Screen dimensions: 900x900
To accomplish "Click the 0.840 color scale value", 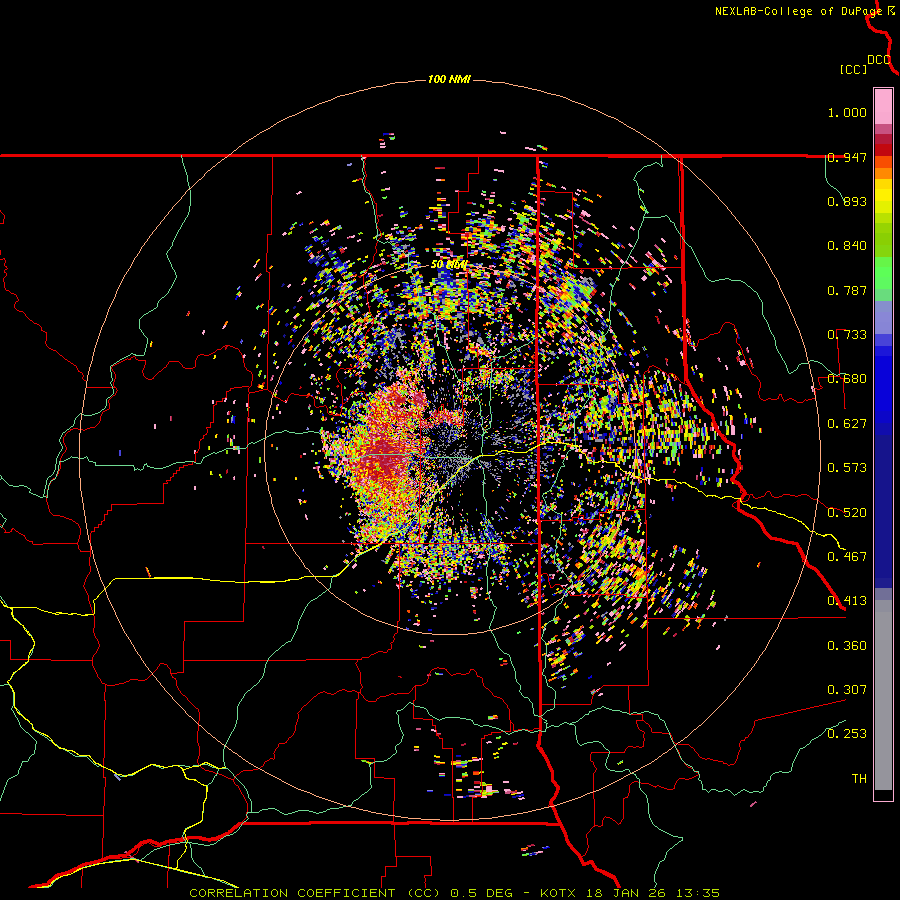I will tap(847, 246).
